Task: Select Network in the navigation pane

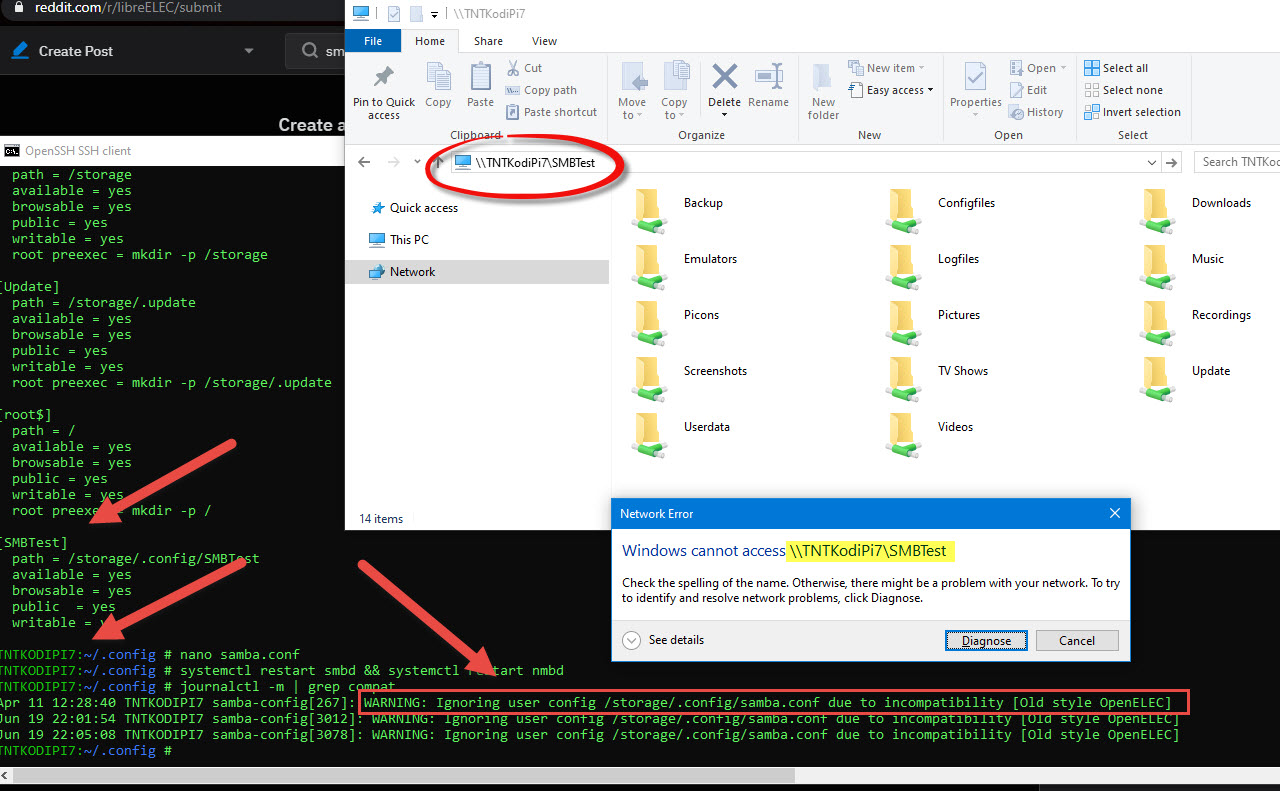Action: click(412, 272)
